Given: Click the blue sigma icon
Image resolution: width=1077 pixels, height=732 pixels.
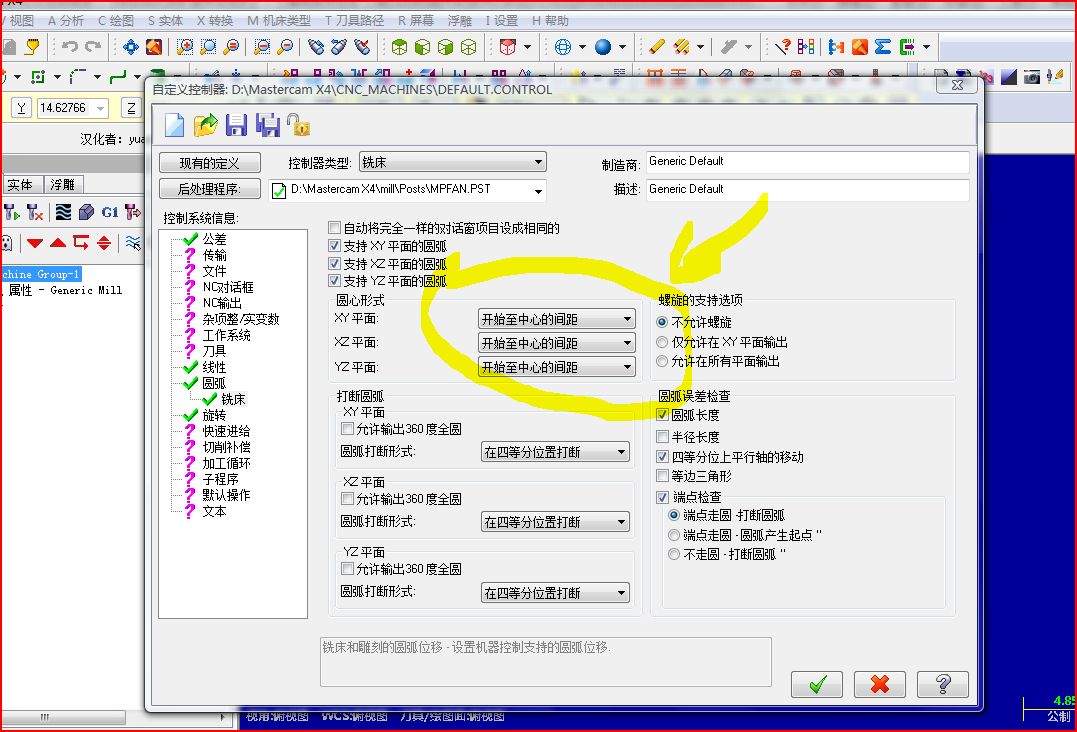Looking at the screenshot, I should [883, 47].
